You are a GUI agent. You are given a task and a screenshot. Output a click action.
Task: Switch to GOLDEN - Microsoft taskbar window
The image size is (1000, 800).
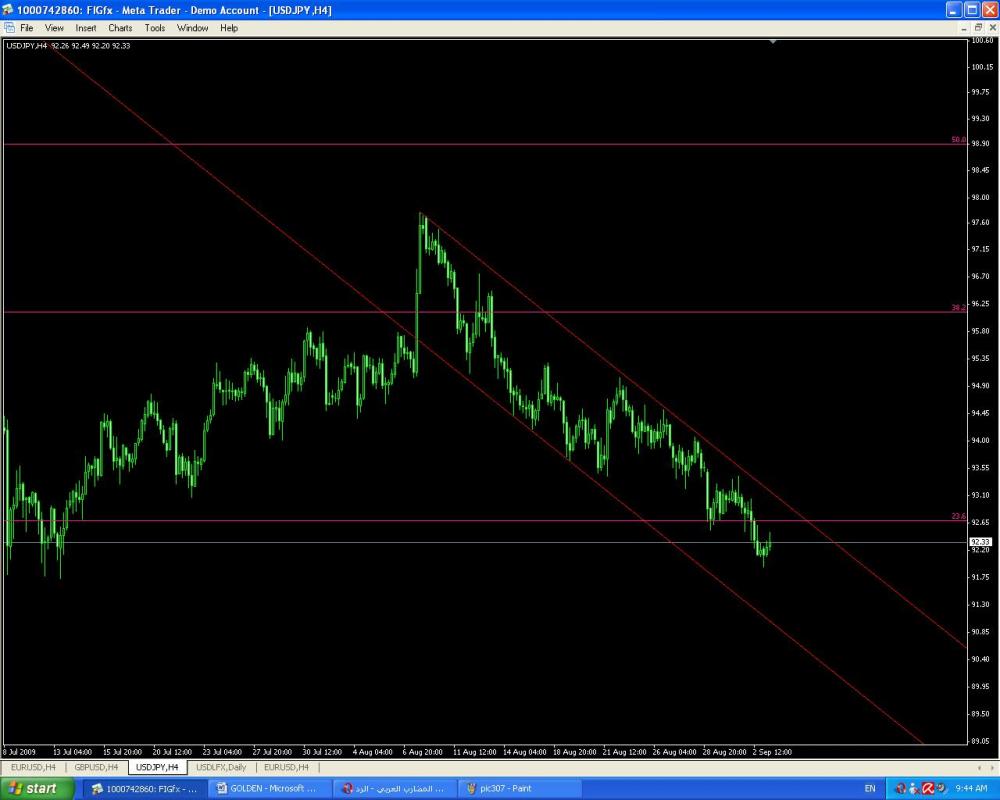[x=269, y=789]
